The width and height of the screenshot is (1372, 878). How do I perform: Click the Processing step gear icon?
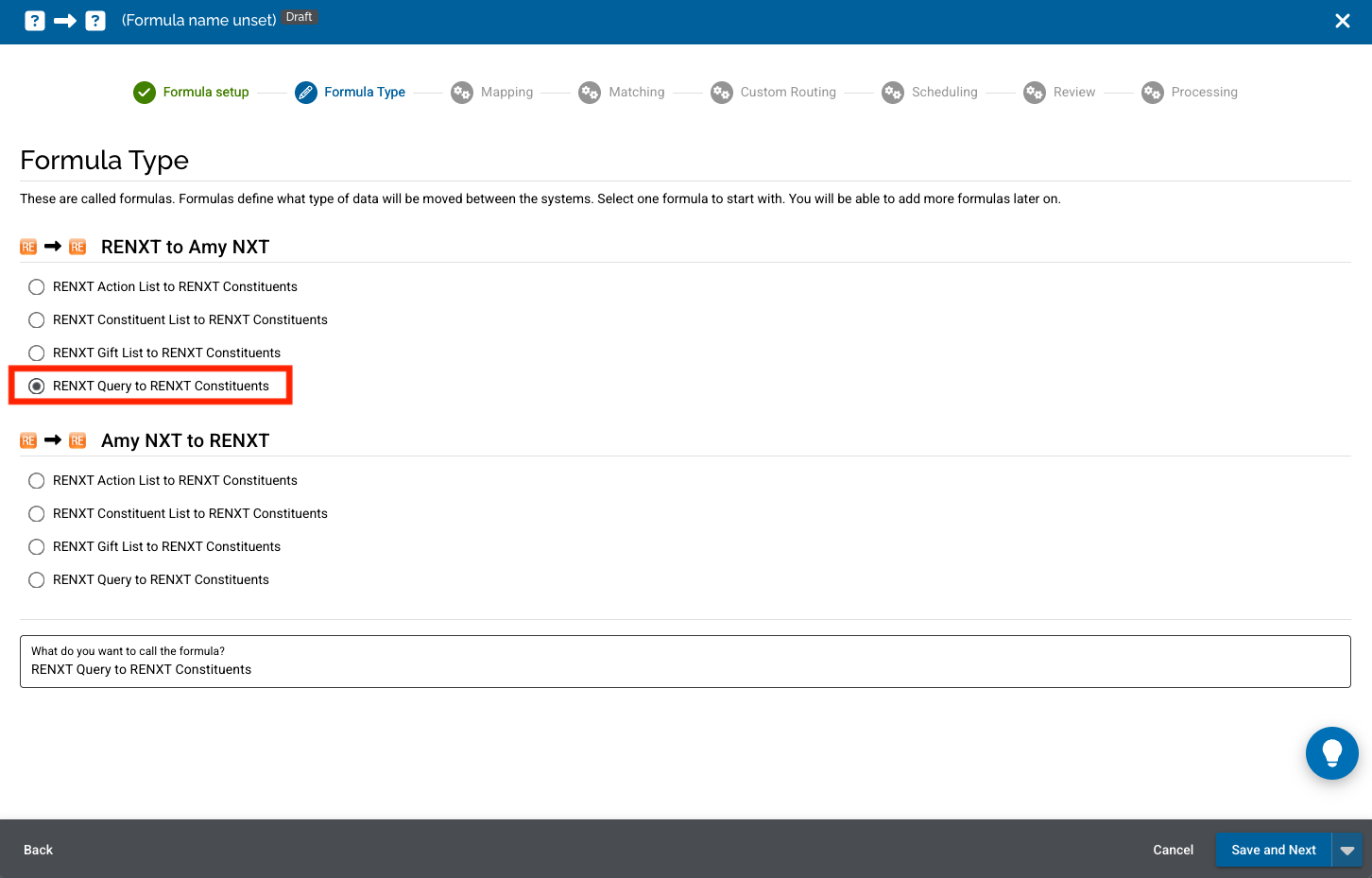click(1153, 92)
